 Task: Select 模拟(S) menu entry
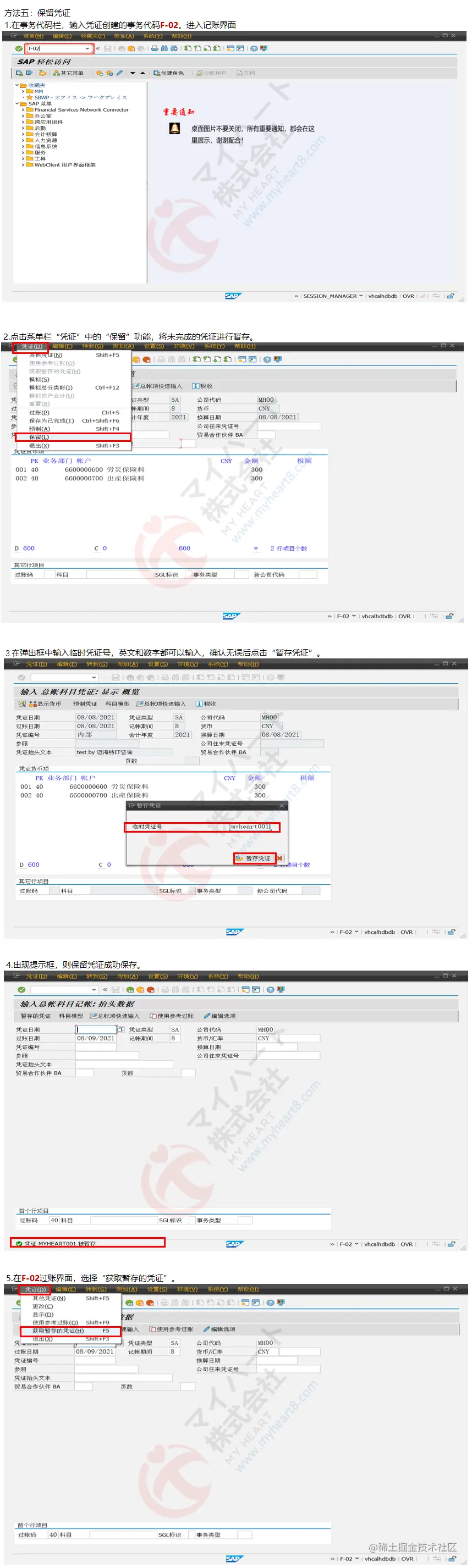pos(74,379)
